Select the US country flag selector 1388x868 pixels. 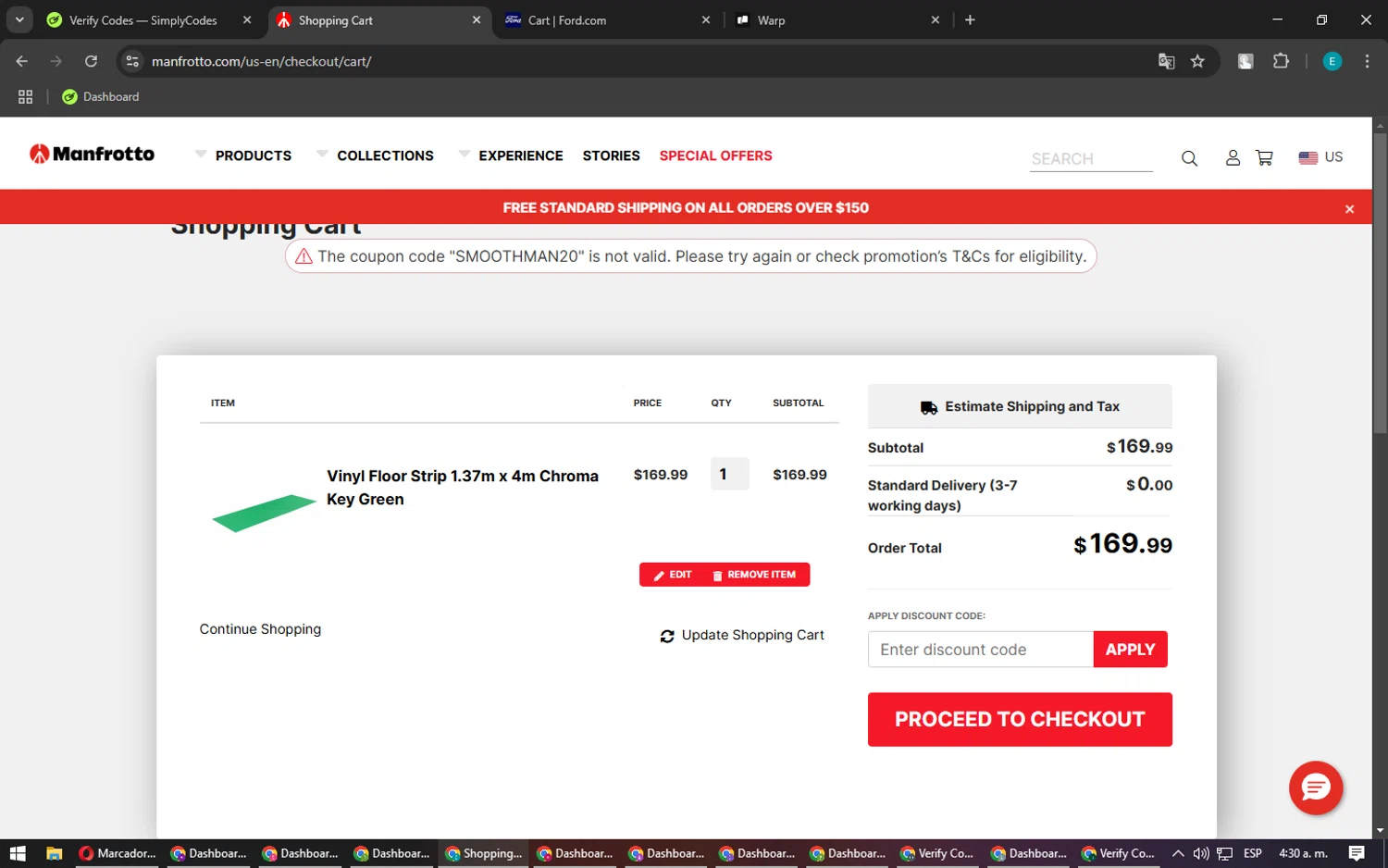(x=1320, y=157)
